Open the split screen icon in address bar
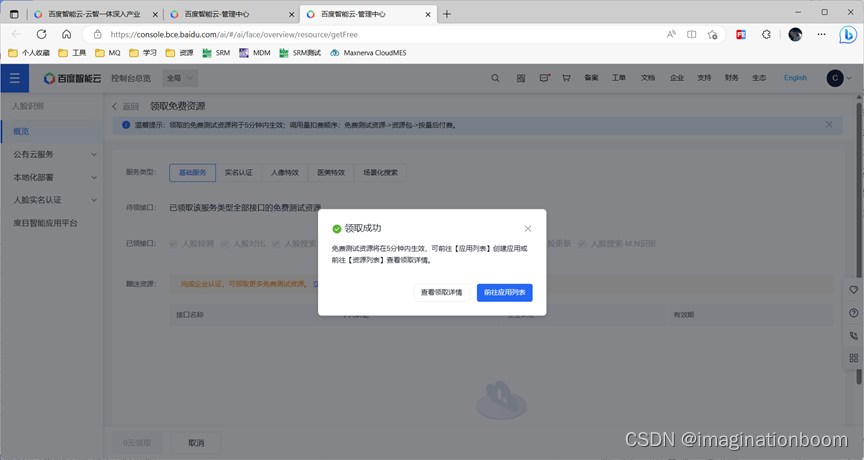The height and width of the screenshot is (460, 864). tap(692, 34)
